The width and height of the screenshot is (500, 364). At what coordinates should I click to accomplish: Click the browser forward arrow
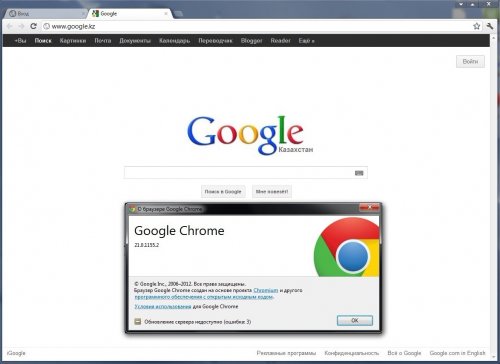[x=21, y=26]
